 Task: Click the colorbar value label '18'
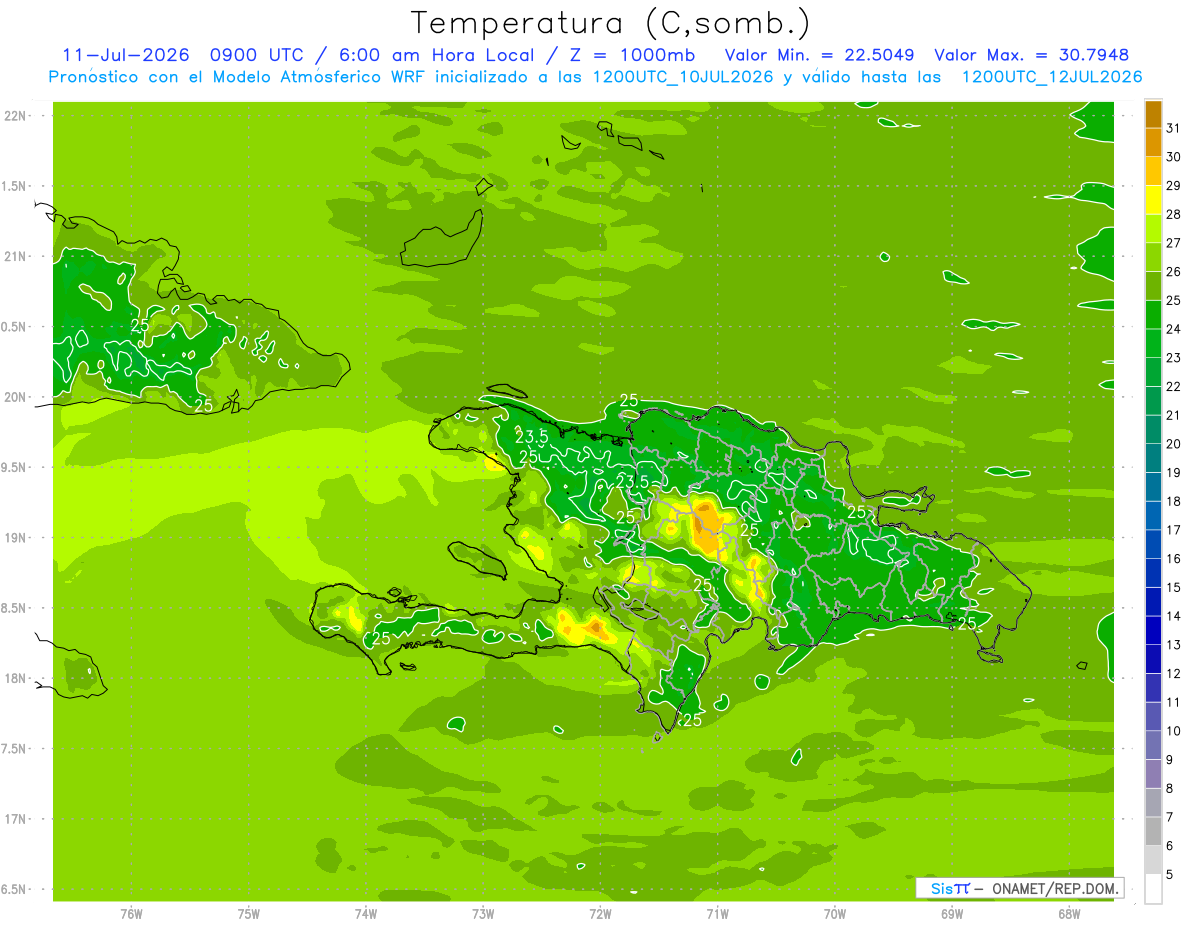pos(1174,502)
